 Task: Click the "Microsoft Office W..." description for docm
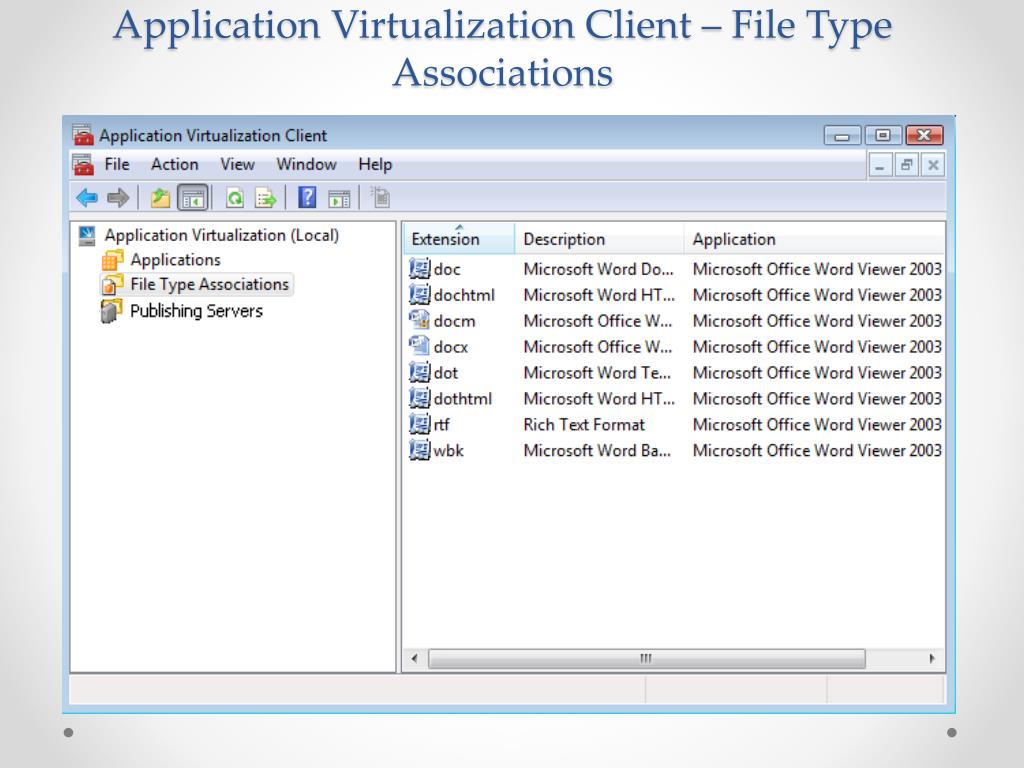598,321
